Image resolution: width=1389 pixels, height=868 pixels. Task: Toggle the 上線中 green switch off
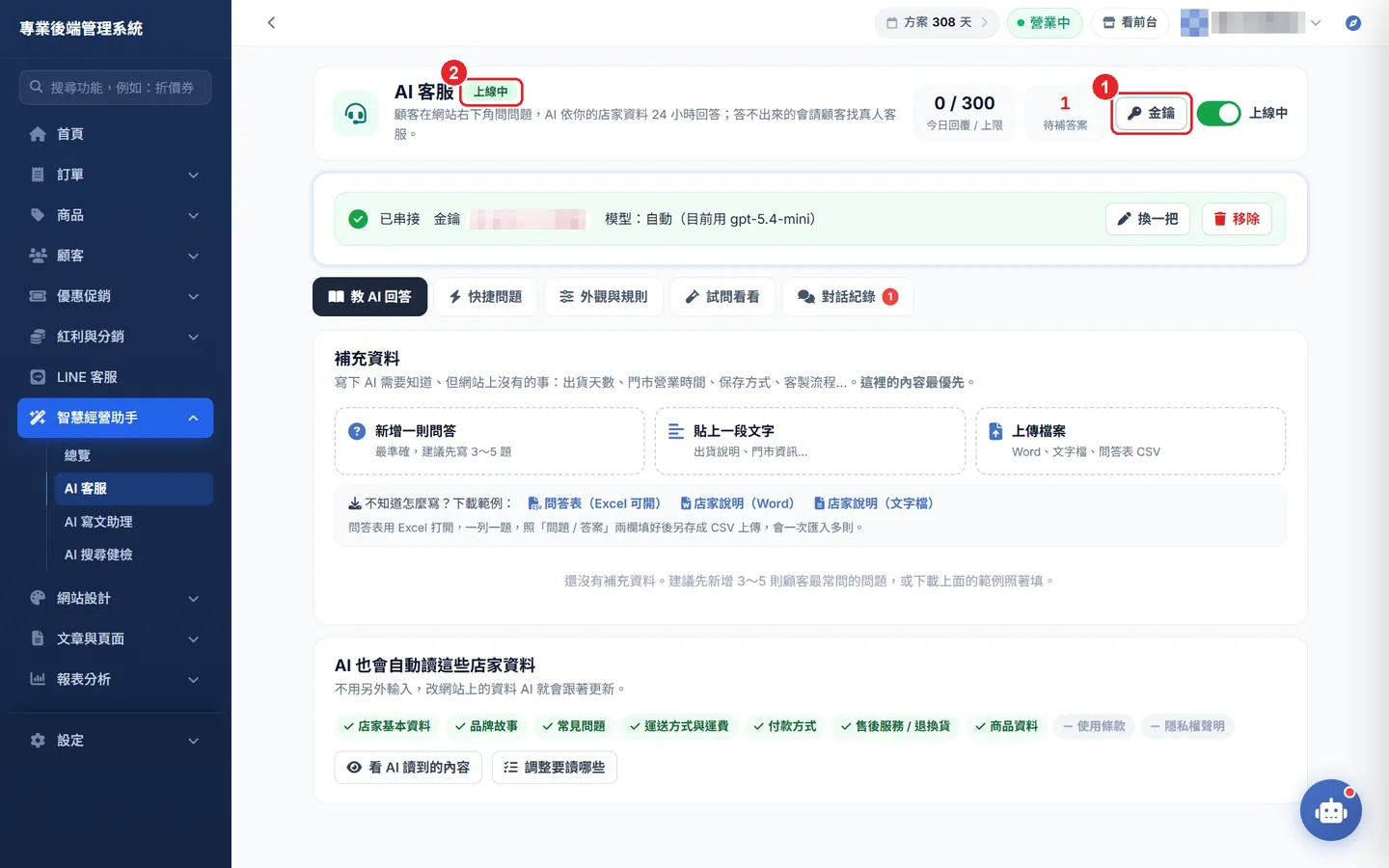pos(1219,113)
